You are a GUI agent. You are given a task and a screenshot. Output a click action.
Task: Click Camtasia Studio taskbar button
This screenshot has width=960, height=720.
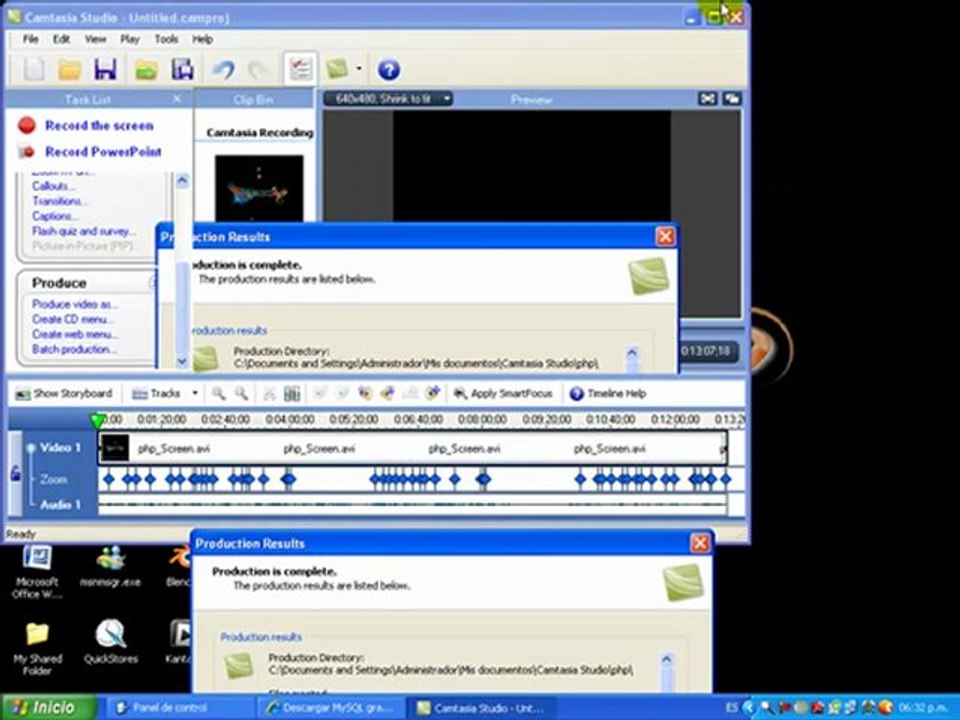[x=481, y=708]
